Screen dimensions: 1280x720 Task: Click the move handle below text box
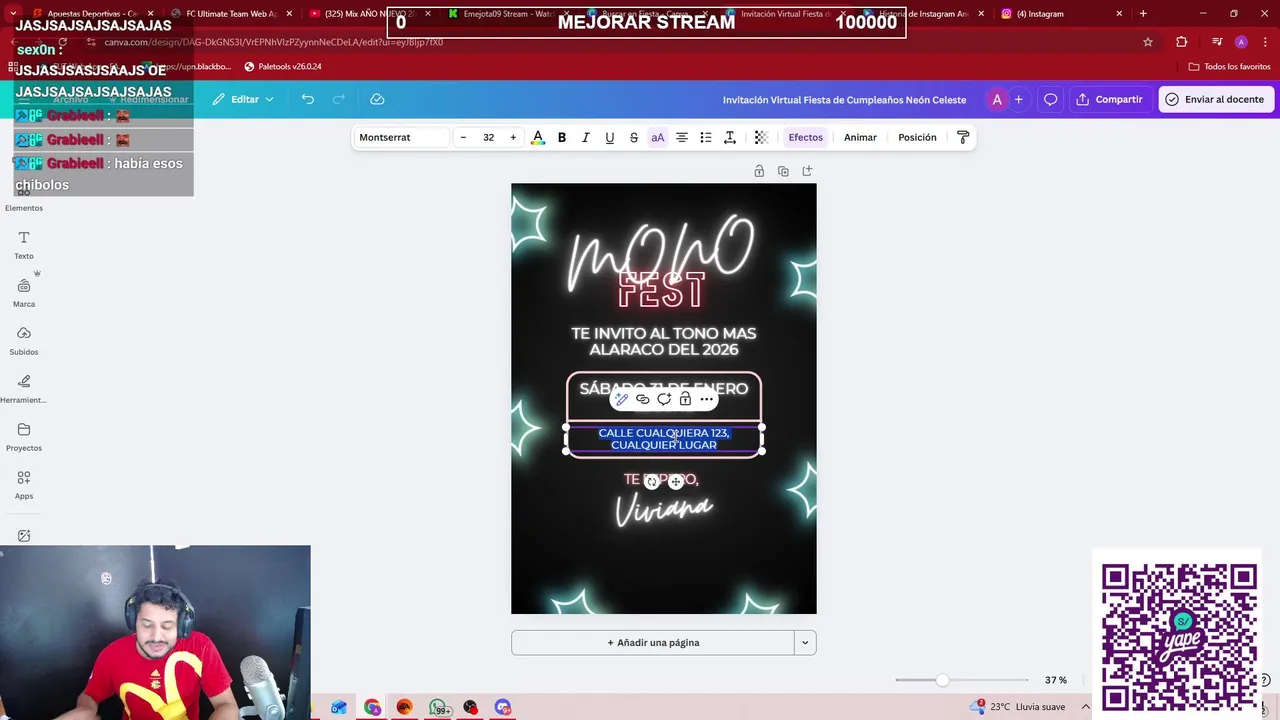pos(676,482)
